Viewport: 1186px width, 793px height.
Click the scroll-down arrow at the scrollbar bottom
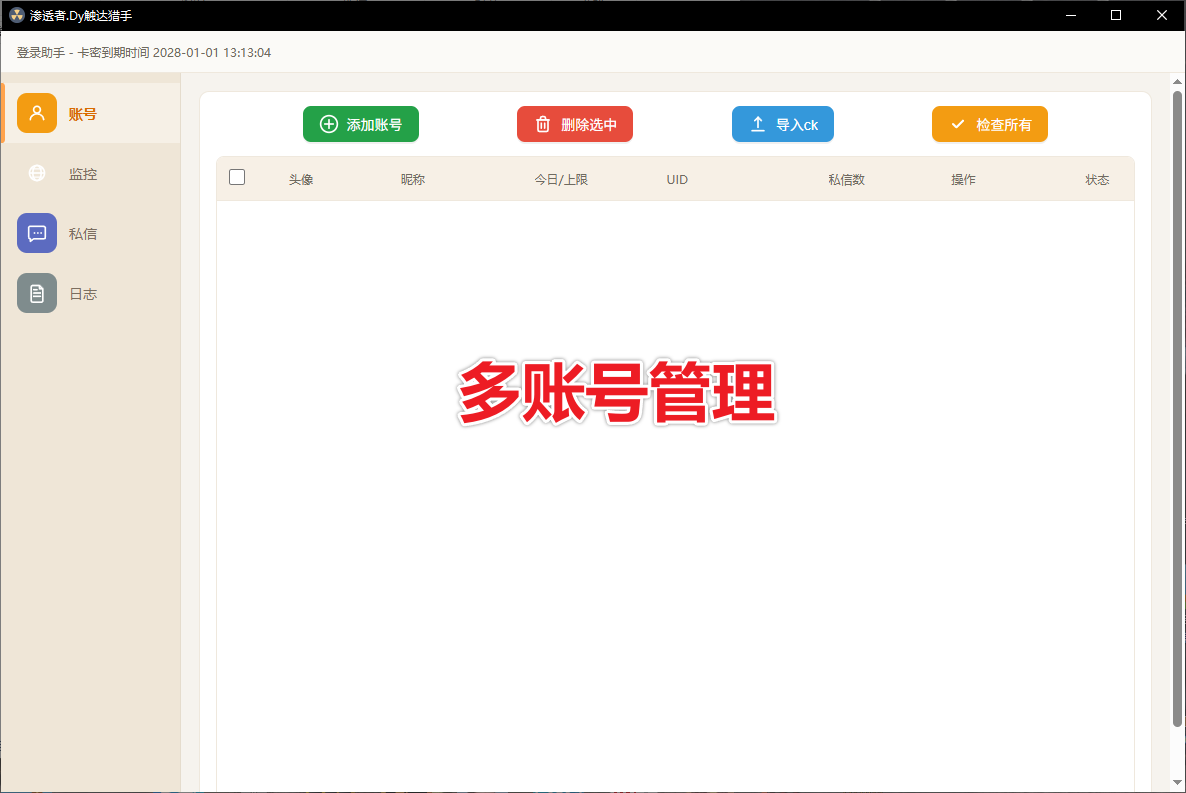[1177, 782]
